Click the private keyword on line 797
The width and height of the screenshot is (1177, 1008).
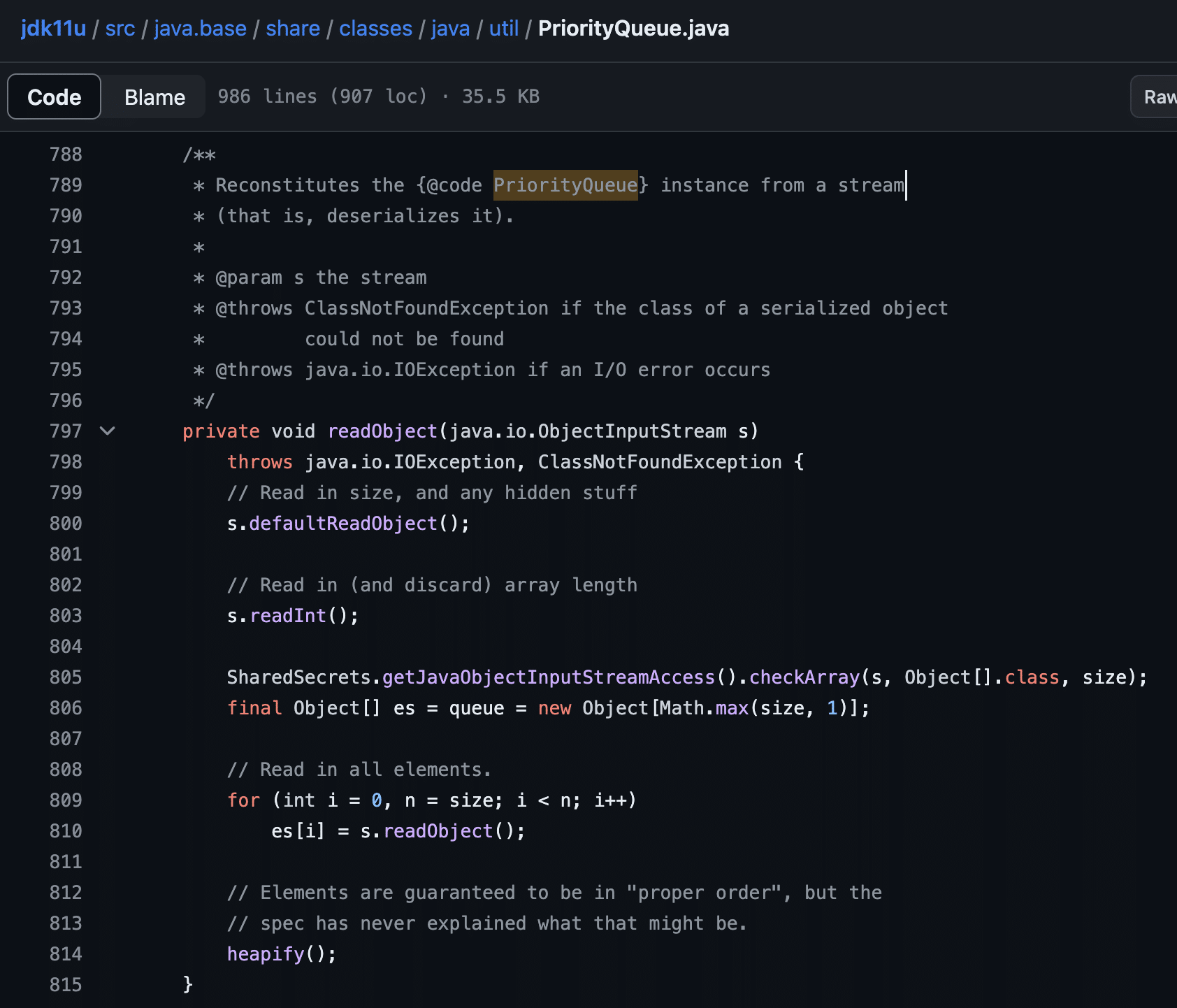pos(221,431)
